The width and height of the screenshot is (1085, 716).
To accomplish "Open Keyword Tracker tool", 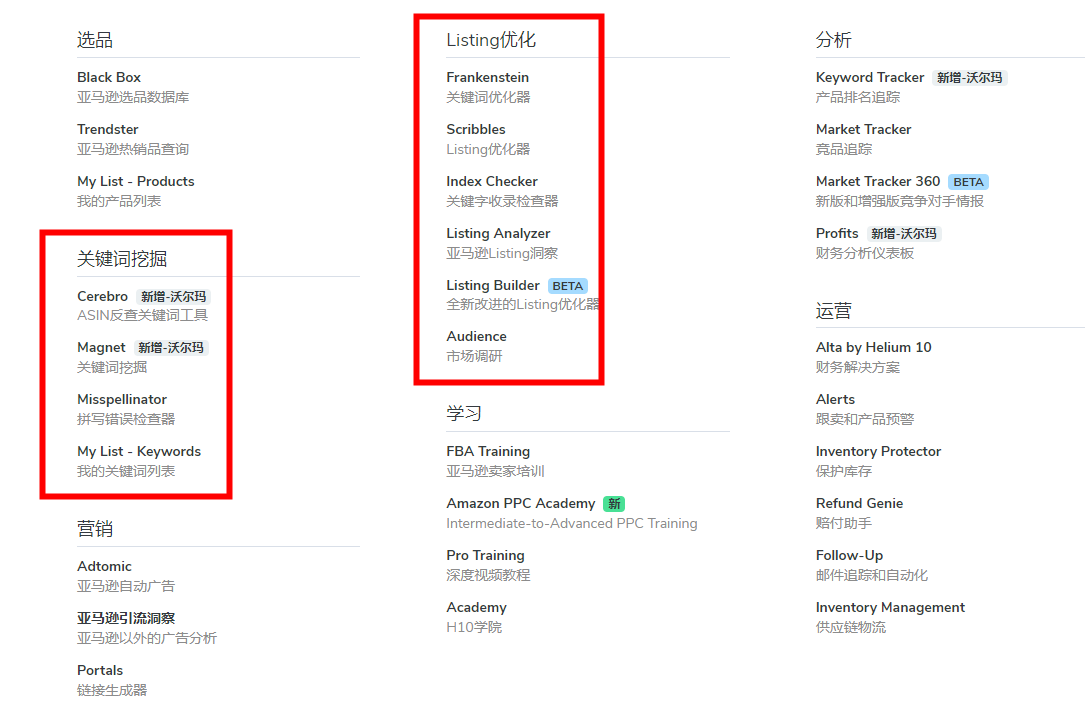I will click(x=870, y=78).
